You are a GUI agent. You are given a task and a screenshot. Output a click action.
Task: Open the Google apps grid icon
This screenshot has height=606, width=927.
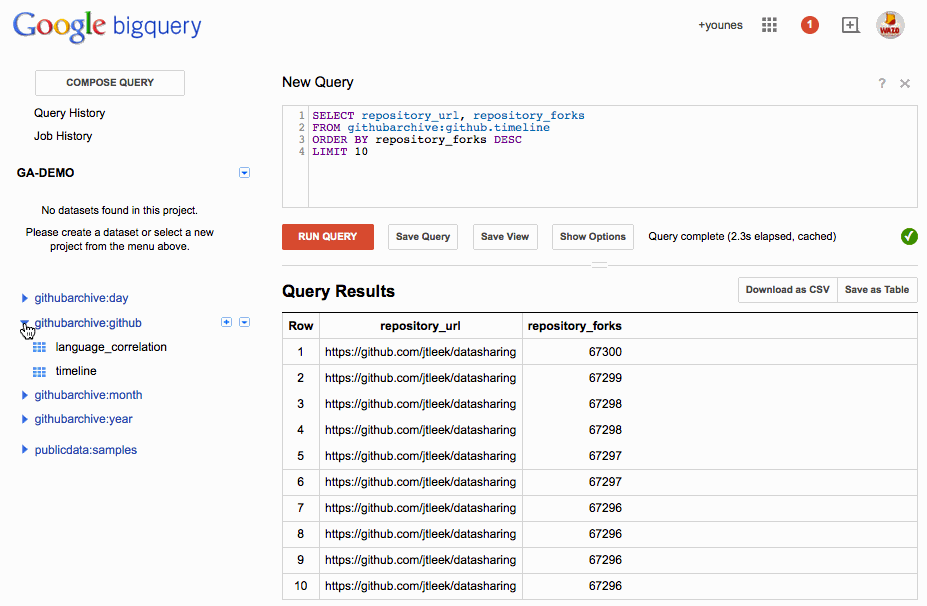pyautogui.click(x=768, y=25)
